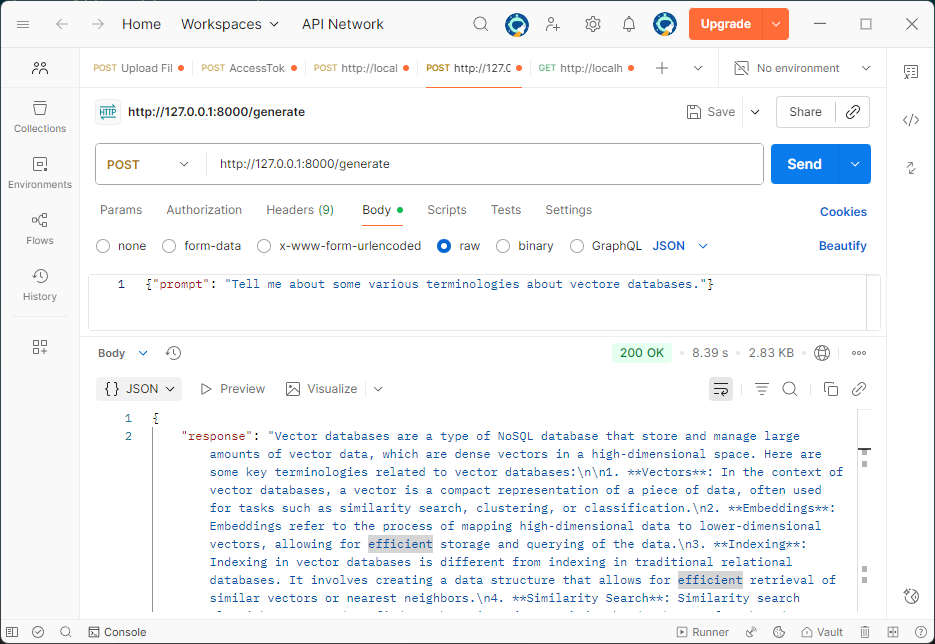Open the Console from the status bar
Image resolution: width=935 pixels, height=644 pixels.
(x=117, y=632)
